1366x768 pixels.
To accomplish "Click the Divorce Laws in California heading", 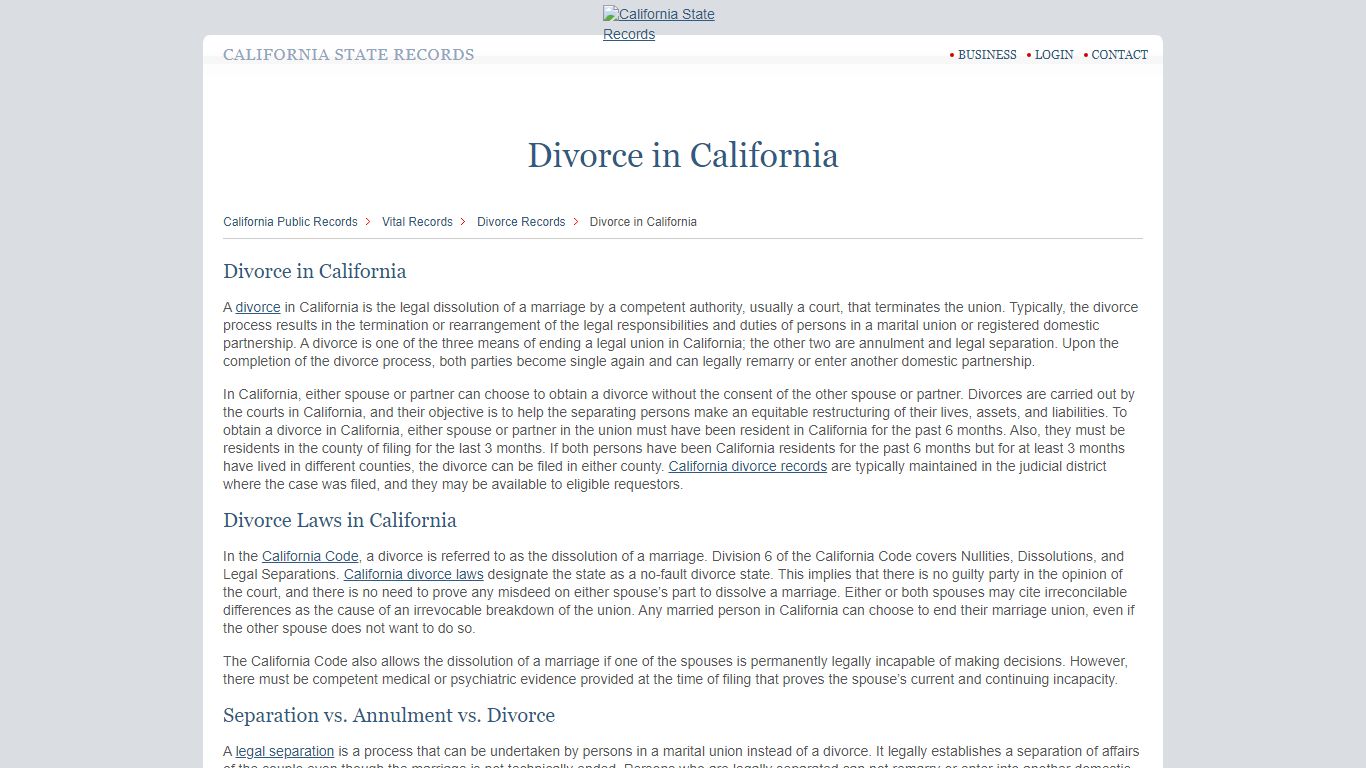I will 340,520.
